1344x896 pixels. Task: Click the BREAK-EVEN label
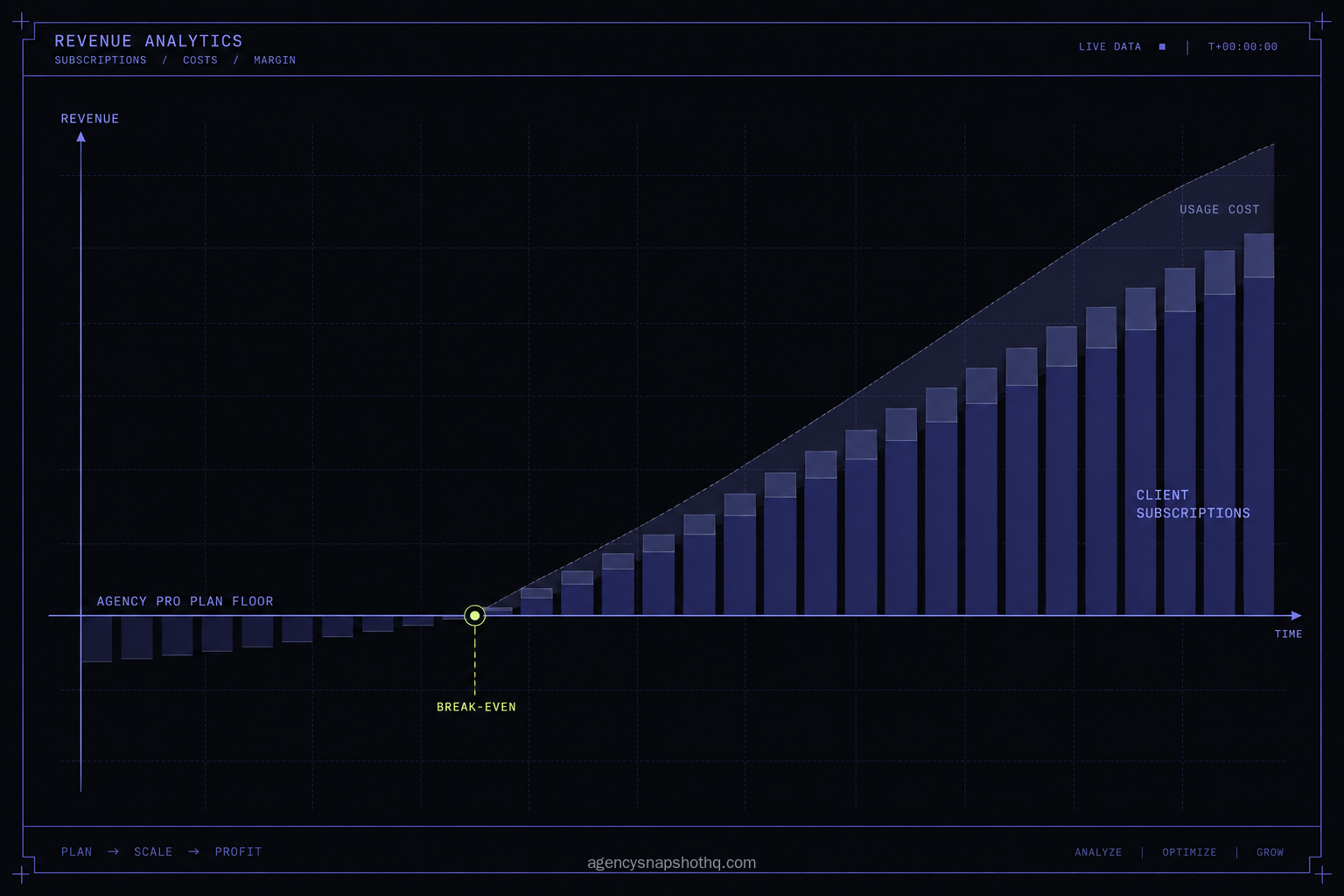476,707
